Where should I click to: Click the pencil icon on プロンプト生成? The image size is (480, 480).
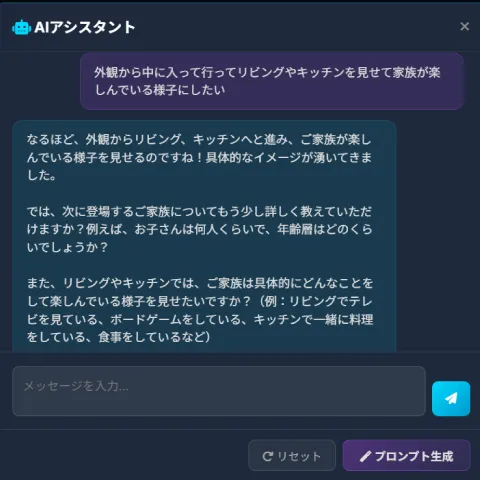[365, 456]
